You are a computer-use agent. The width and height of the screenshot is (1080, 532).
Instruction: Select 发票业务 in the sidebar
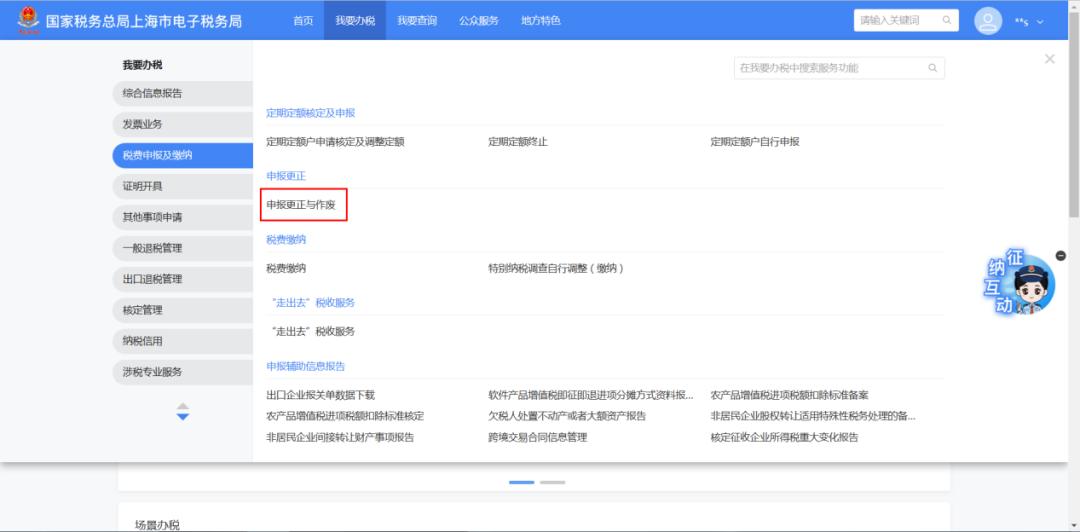[142, 124]
